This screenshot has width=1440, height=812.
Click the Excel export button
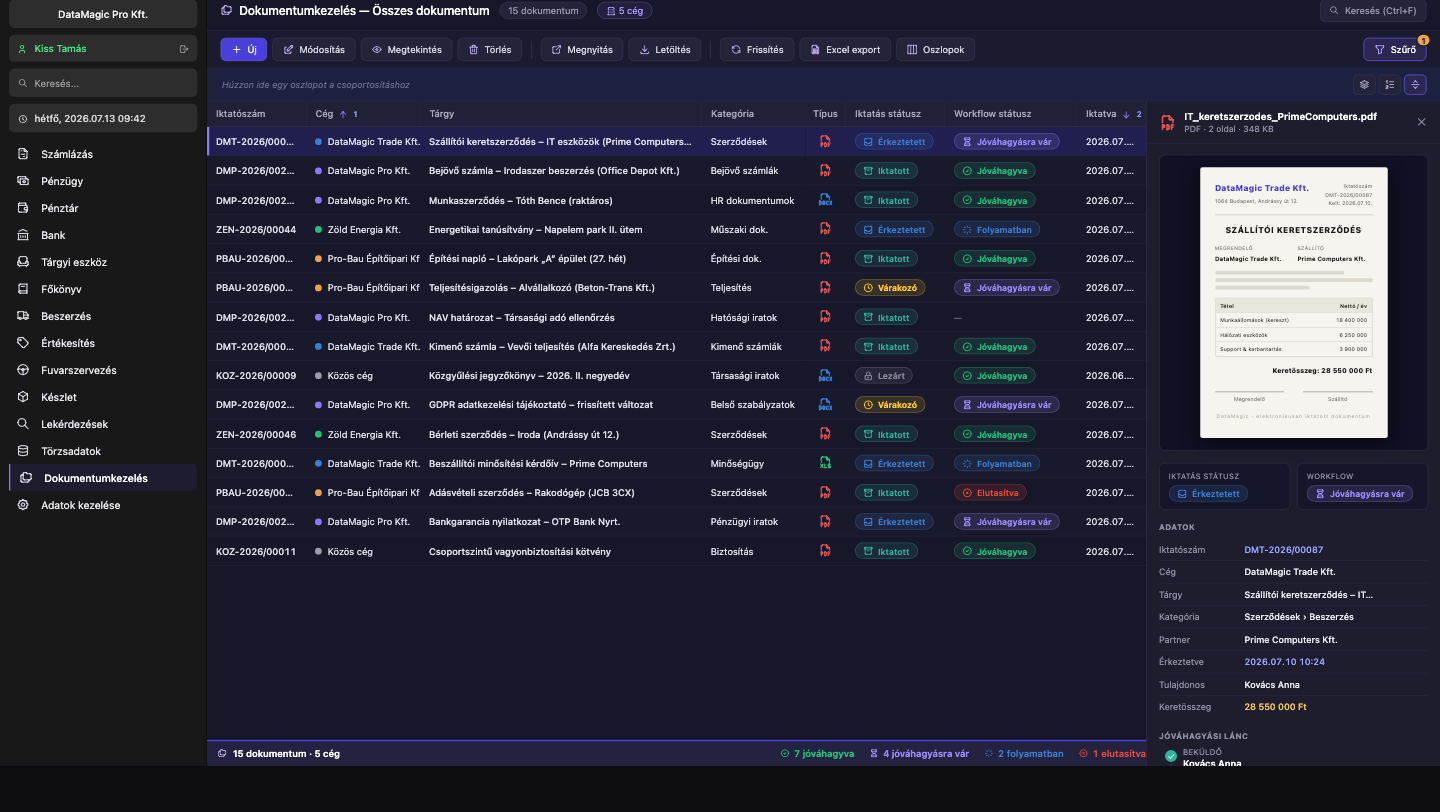[845, 50]
